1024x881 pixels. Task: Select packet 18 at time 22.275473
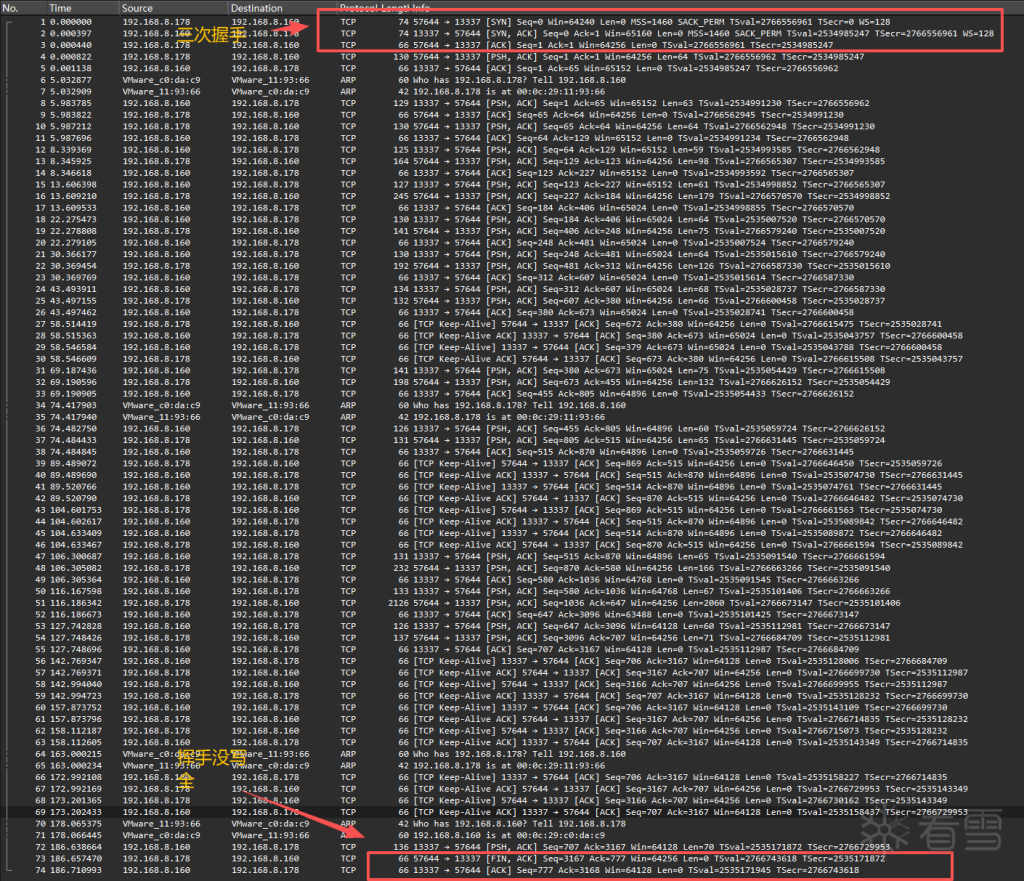512,219
